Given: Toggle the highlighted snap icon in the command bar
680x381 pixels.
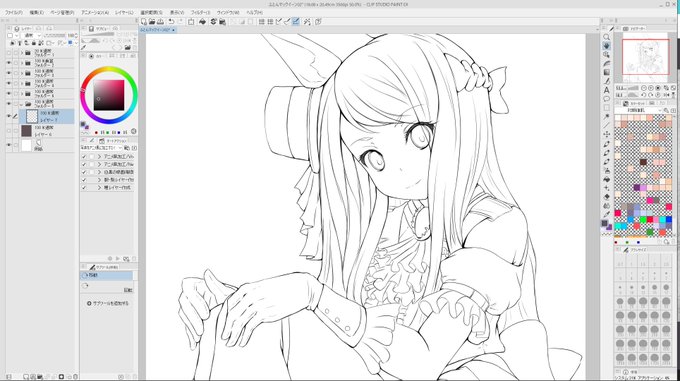Looking at the screenshot, I should coord(296,21).
